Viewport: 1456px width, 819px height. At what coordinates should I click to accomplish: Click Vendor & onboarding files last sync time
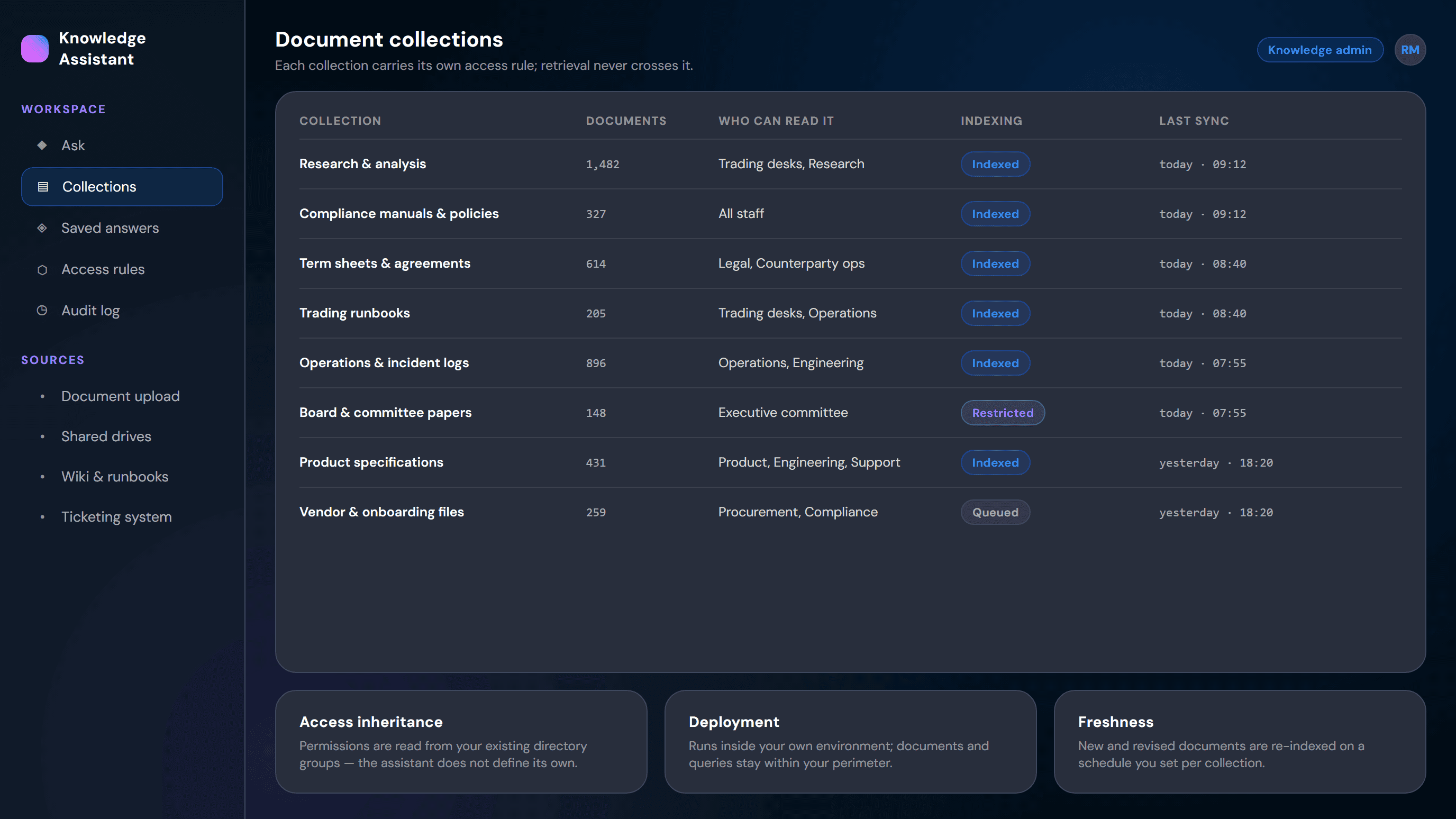click(x=1216, y=513)
